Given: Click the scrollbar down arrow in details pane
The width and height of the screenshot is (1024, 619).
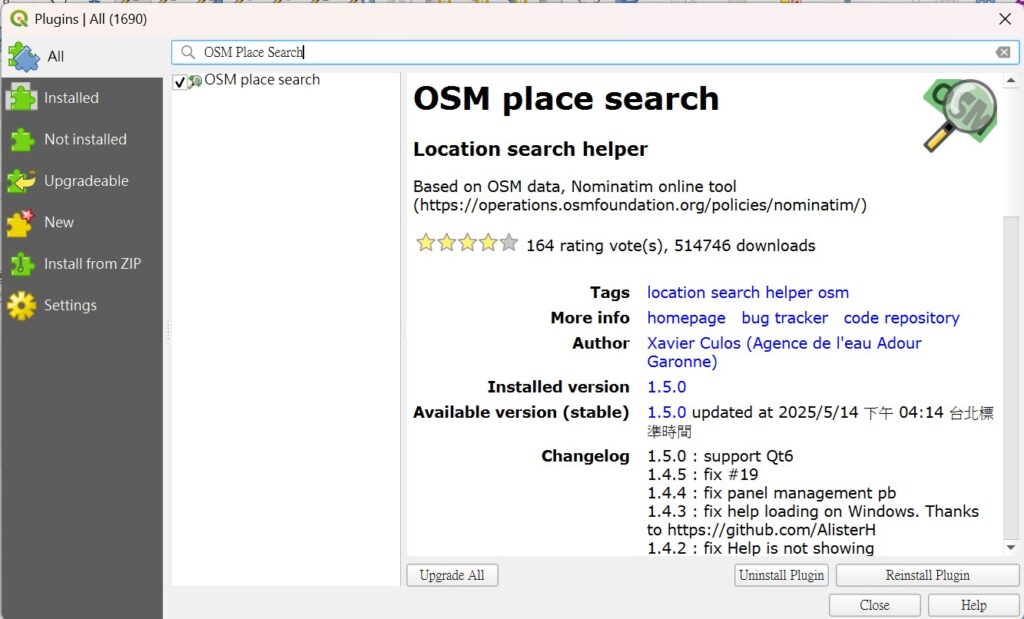Looking at the screenshot, I should click(x=1010, y=547).
